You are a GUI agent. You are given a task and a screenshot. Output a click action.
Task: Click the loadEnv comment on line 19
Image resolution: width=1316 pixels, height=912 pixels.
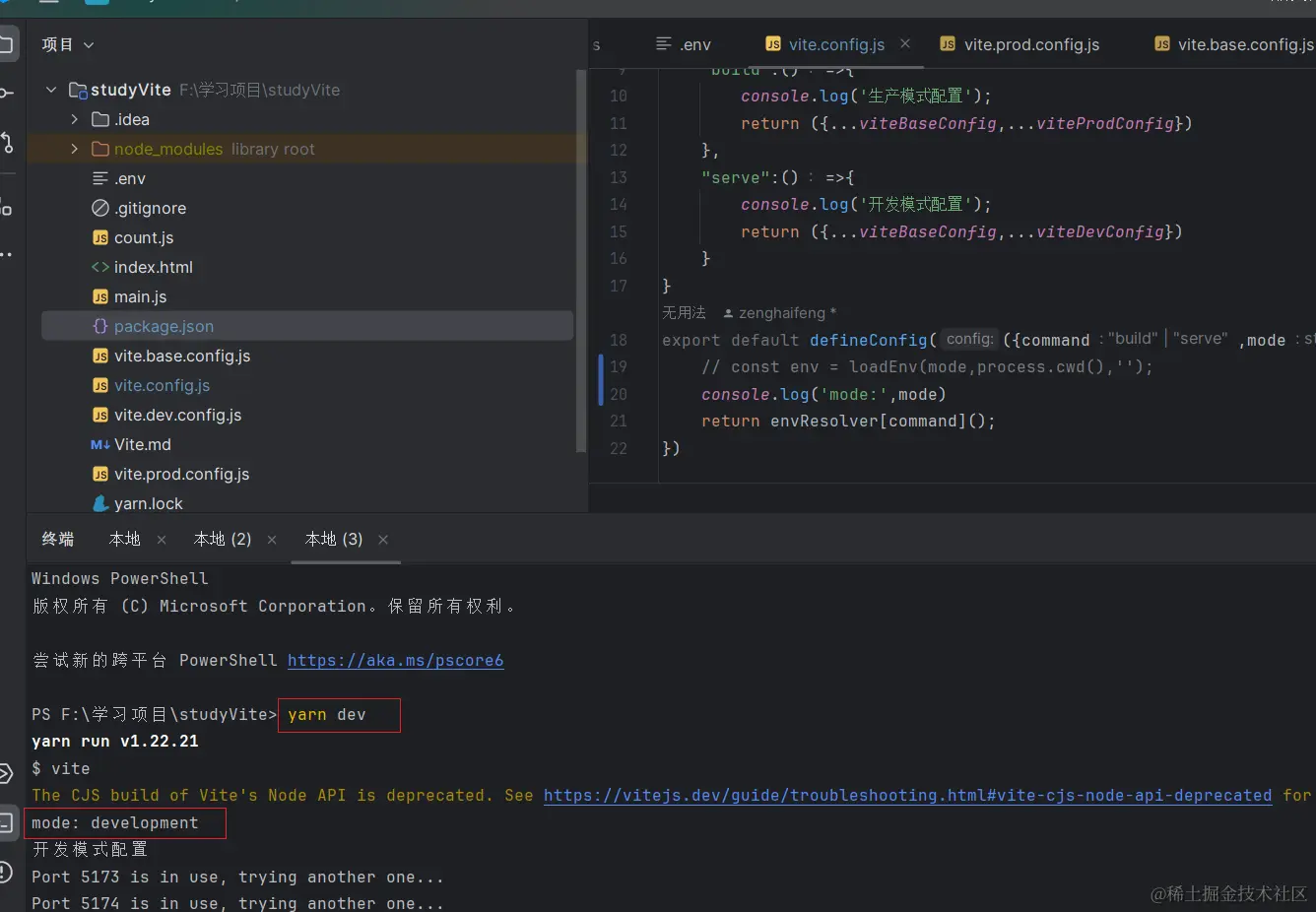tap(926, 366)
